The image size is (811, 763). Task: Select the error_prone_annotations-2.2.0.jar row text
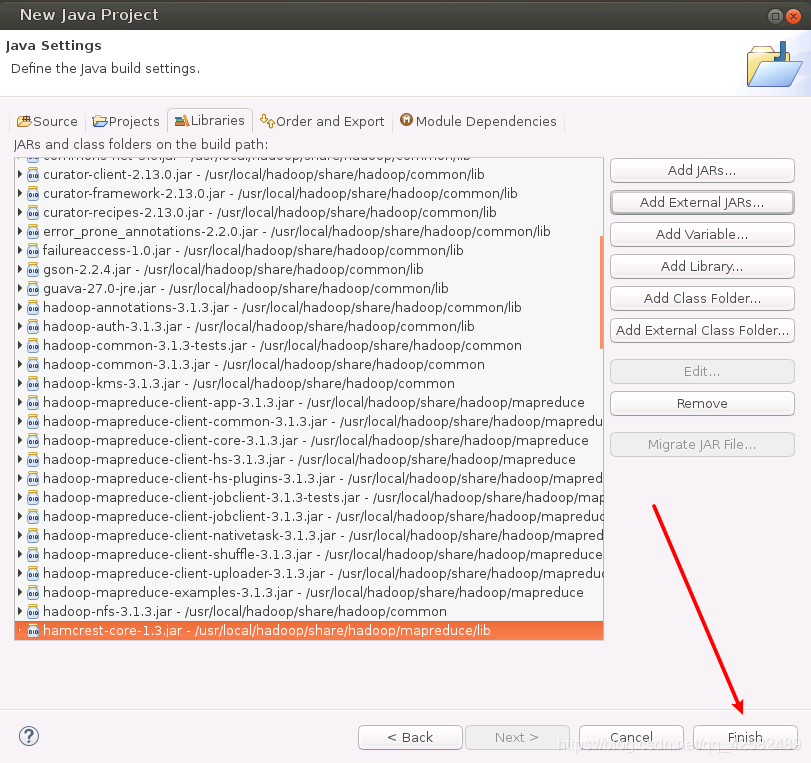(x=297, y=232)
